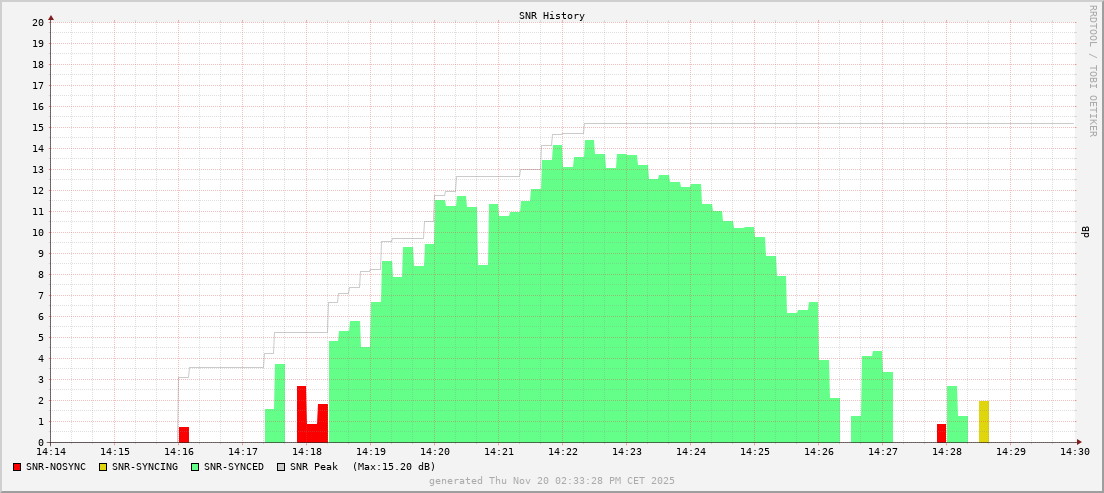Click the red arrow atop the y-axis
Screen dimensions: 1104x493
click(51, 17)
